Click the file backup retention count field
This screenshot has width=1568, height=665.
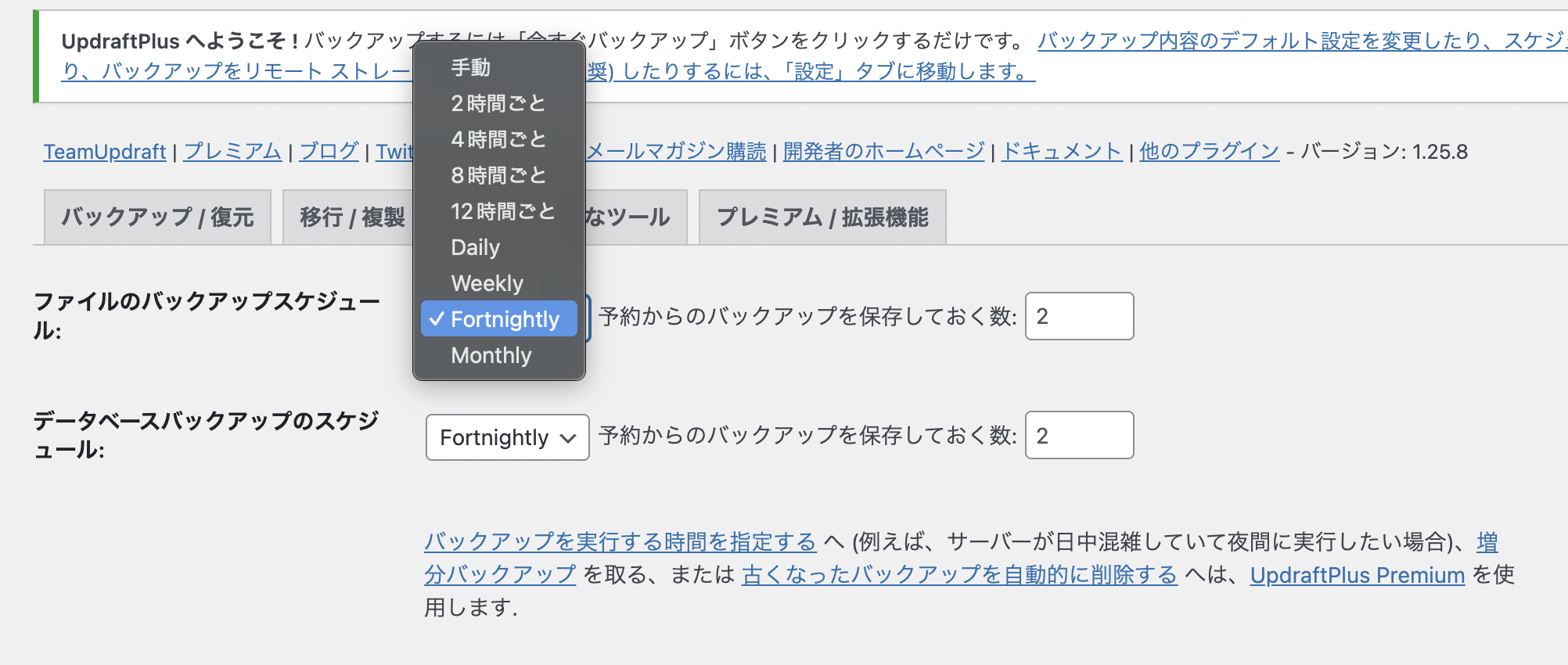tap(1079, 316)
